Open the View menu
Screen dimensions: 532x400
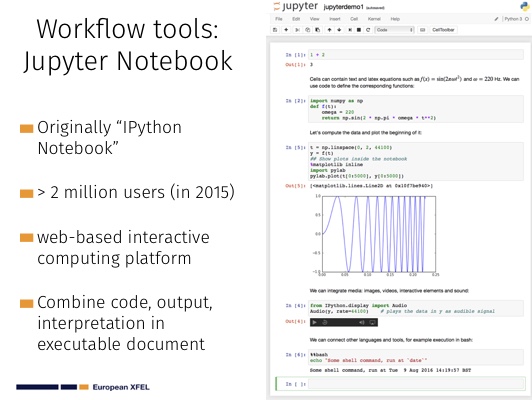pyautogui.click(x=315, y=19)
